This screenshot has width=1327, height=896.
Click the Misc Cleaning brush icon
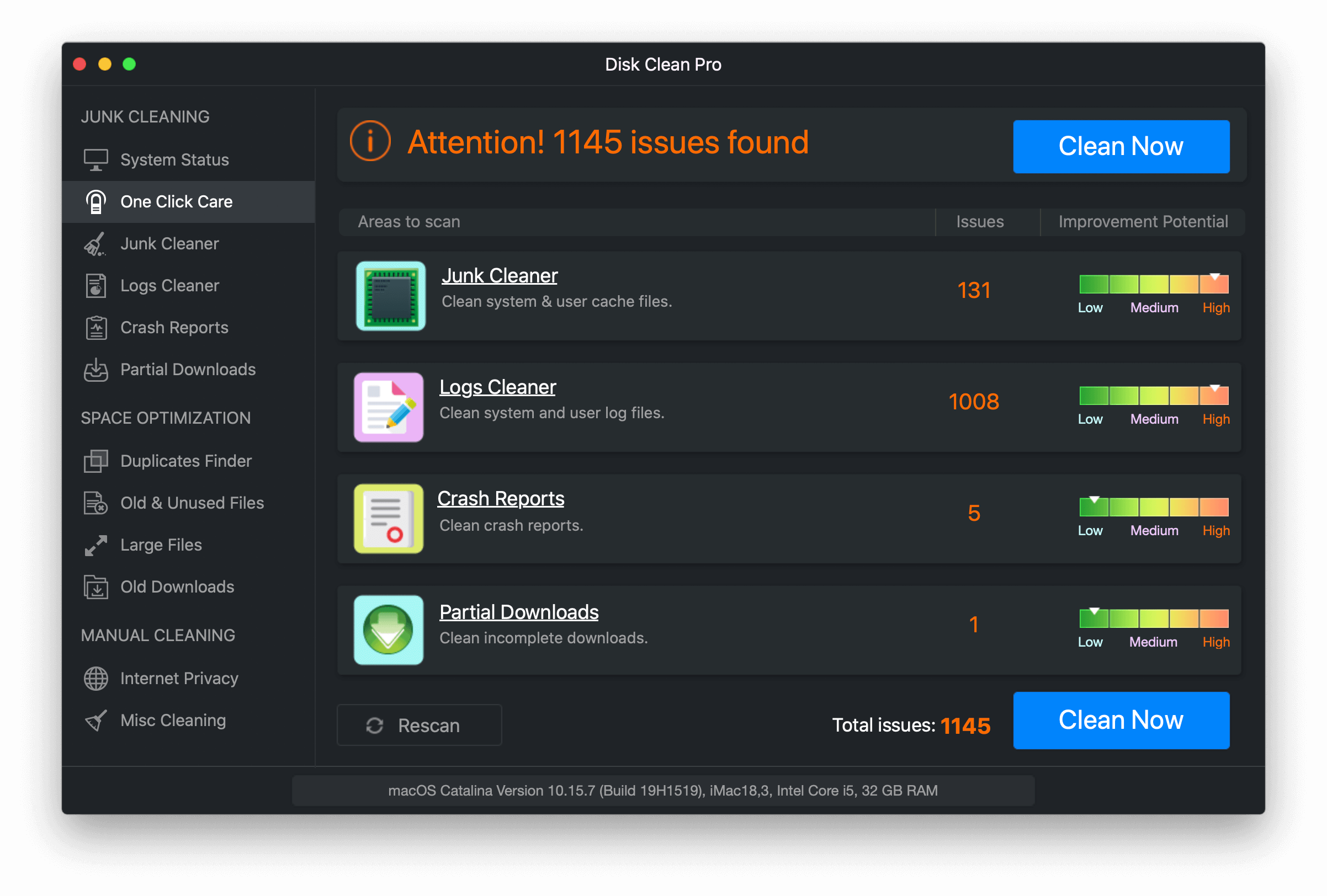(x=96, y=721)
